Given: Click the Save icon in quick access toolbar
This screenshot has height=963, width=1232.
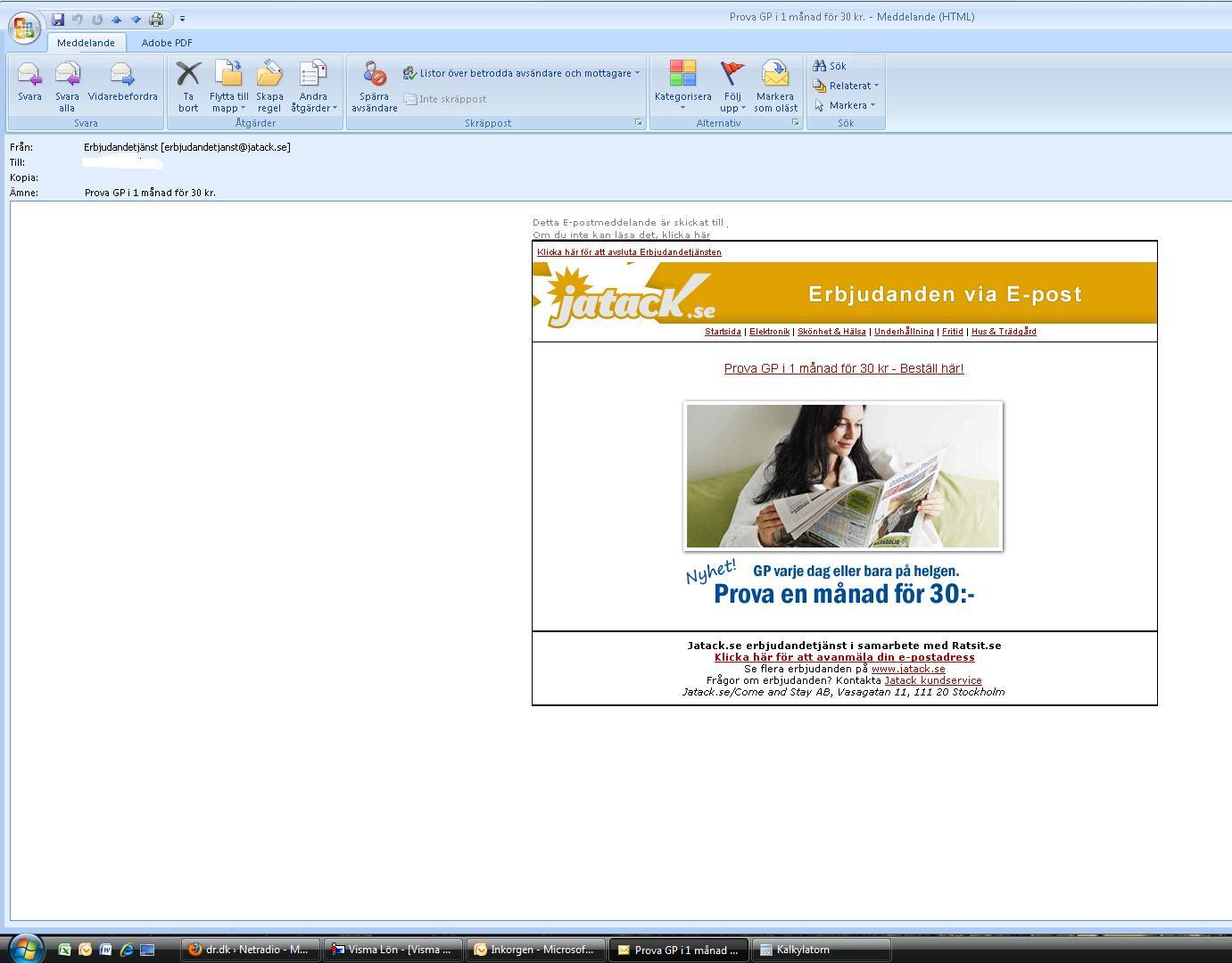Looking at the screenshot, I should tap(58, 19).
